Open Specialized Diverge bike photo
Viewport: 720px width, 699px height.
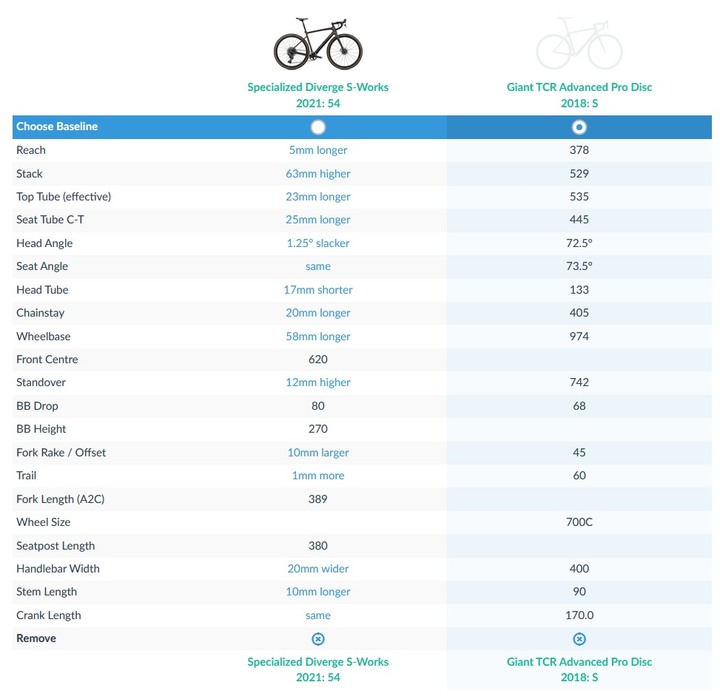(x=318, y=44)
